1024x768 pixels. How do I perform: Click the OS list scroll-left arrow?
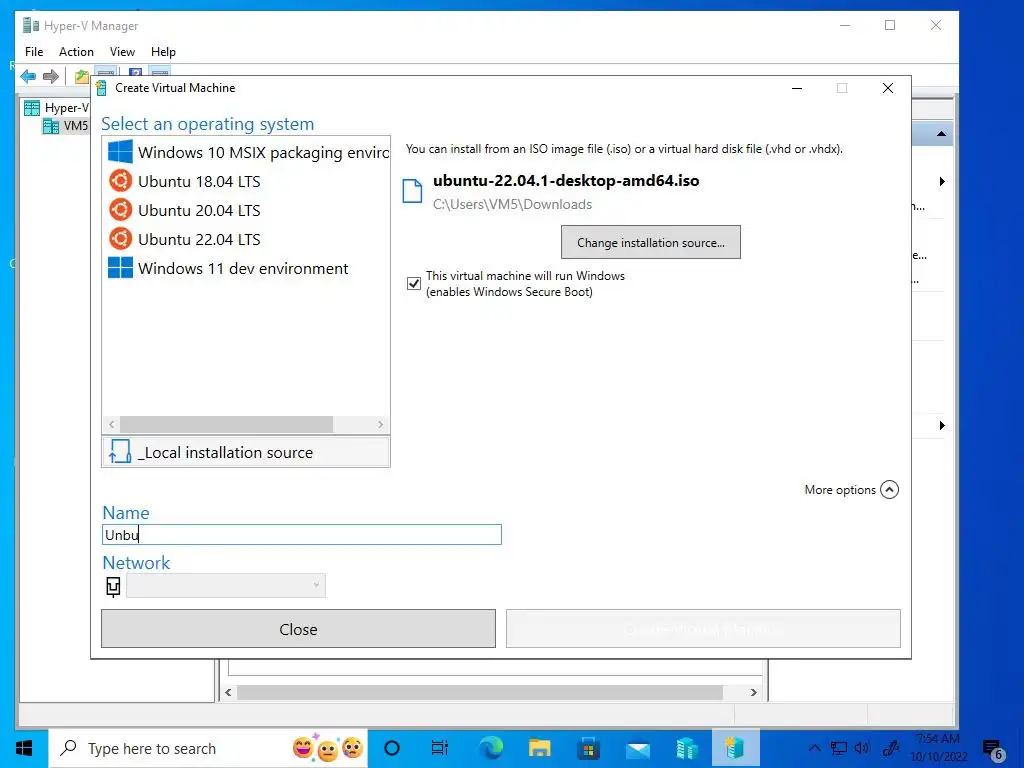pos(112,424)
